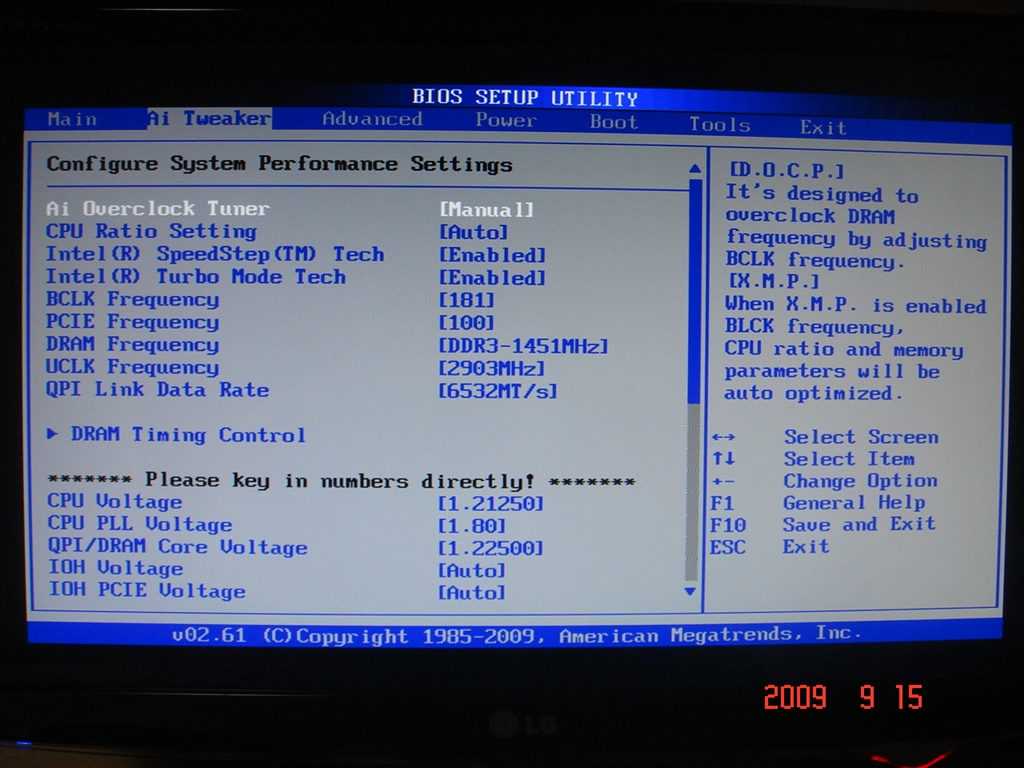Open UCLK Frequency [2903MHz] options
Screen dimensions: 1024x768
click(491, 368)
